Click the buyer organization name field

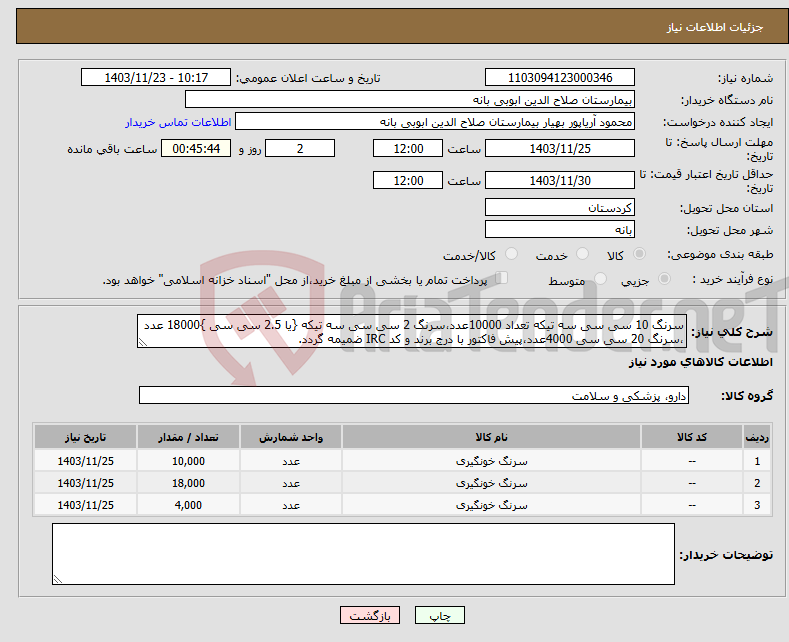point(410,100)
